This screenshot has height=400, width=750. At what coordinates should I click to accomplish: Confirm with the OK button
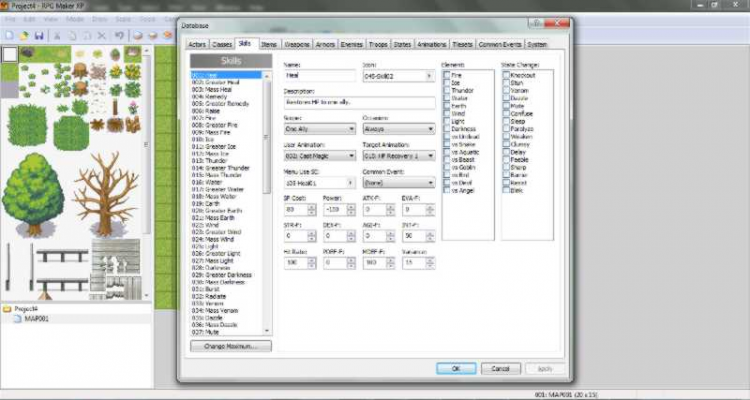pos(456,369)
